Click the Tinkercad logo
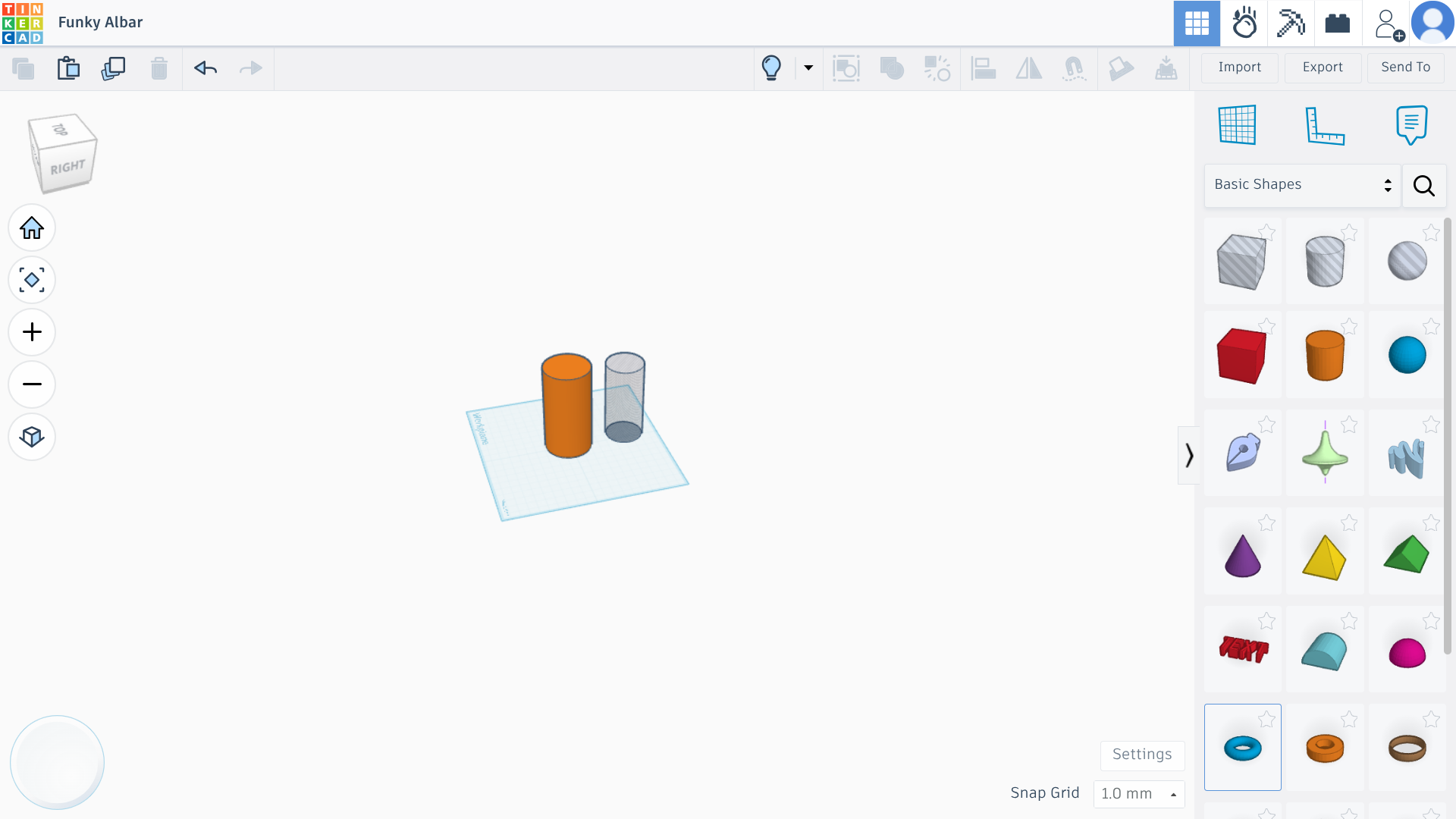 pos(23,23)
